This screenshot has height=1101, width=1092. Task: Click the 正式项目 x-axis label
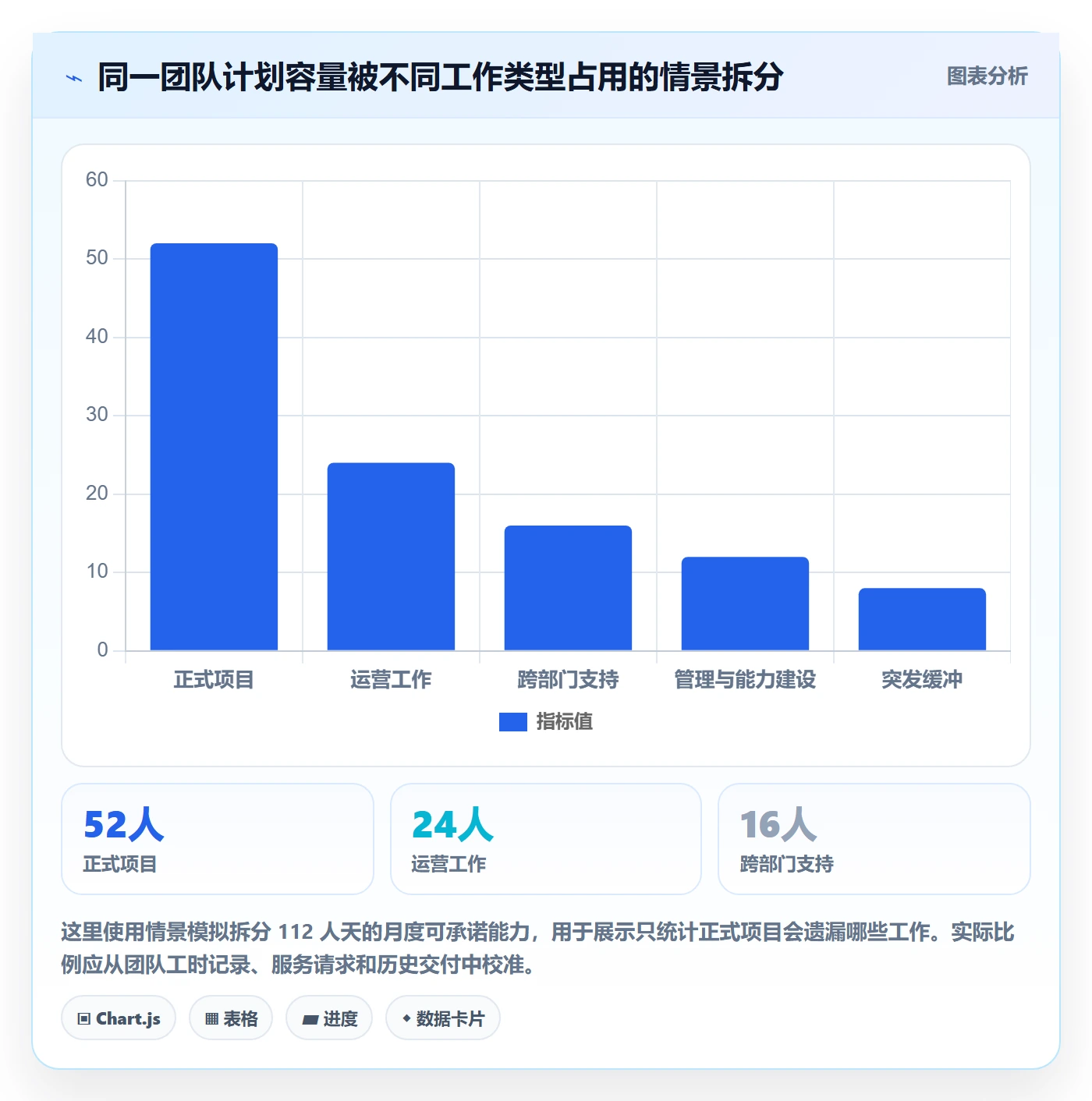coord(214,680)
